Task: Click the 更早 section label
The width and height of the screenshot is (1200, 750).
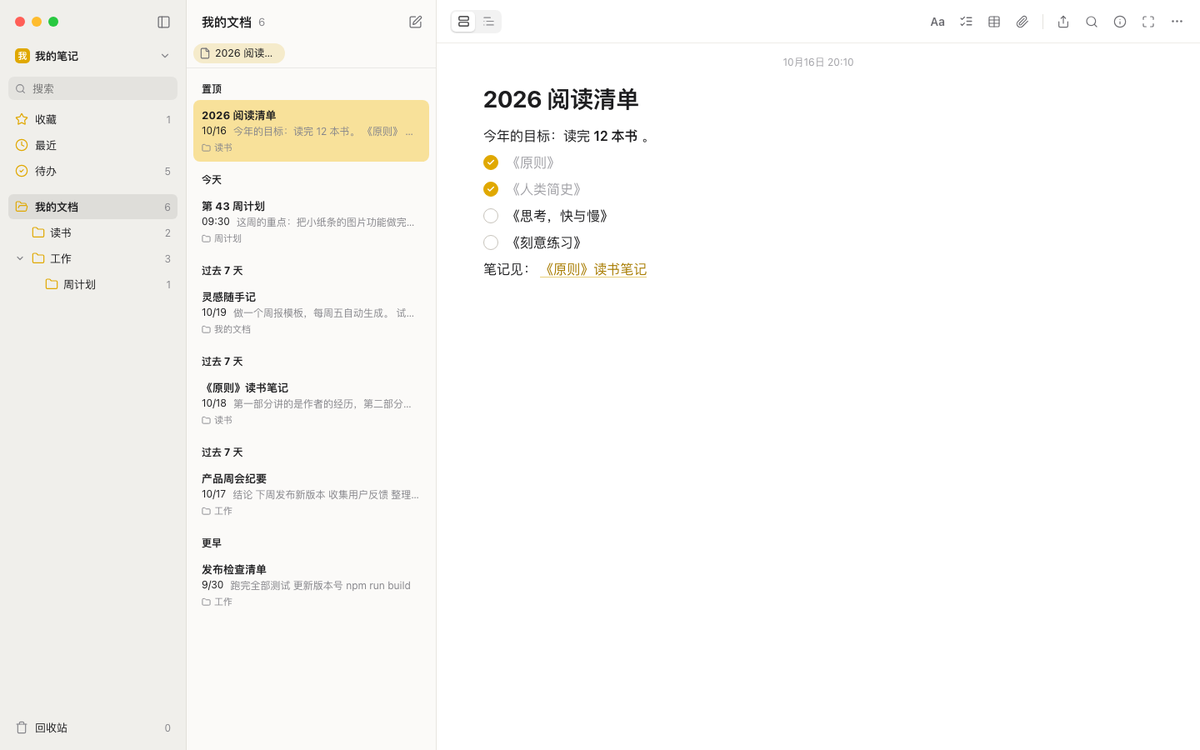Action: (x=212, y=543)
